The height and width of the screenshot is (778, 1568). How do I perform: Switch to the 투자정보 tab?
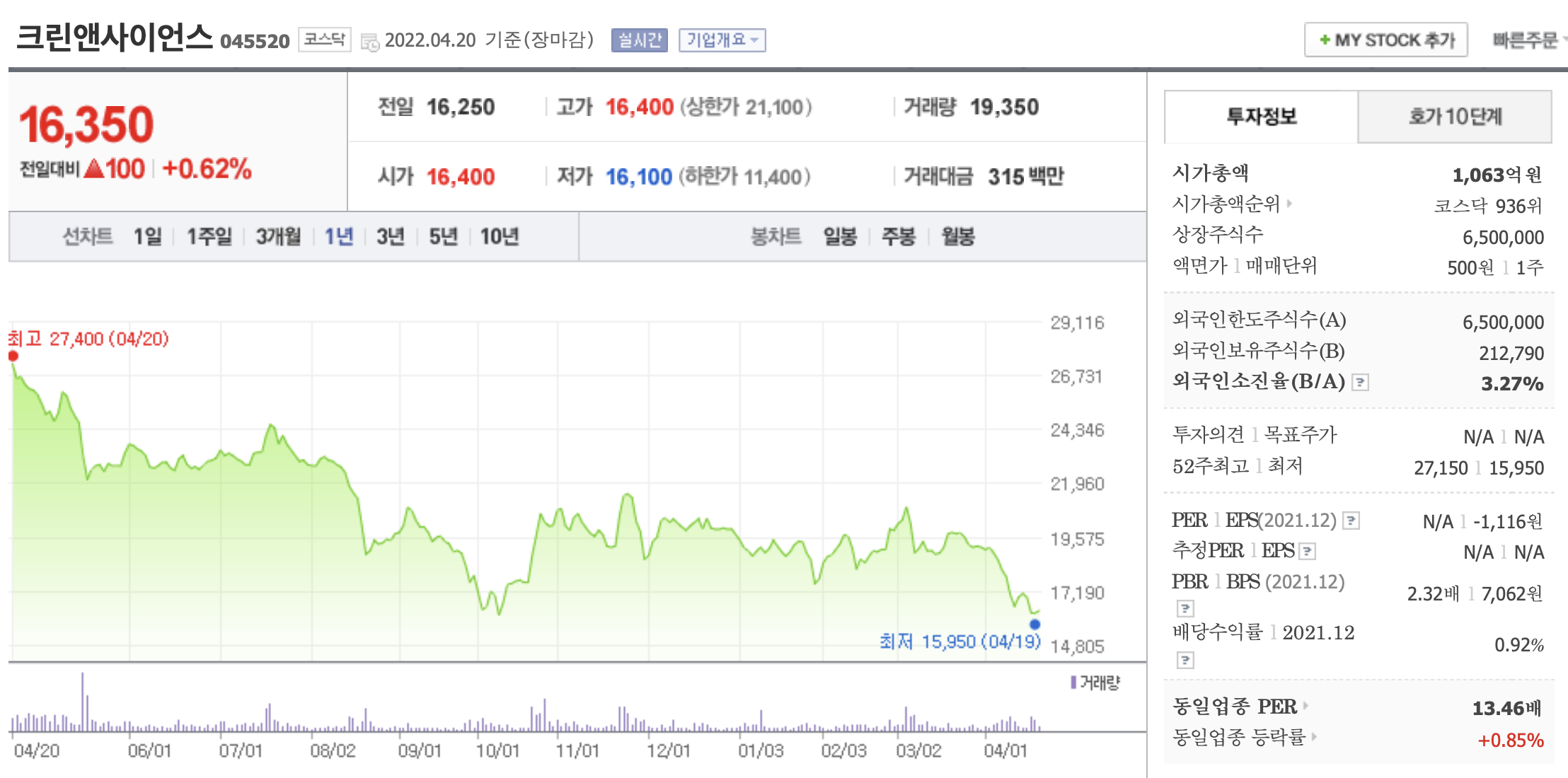(1261, 117)
